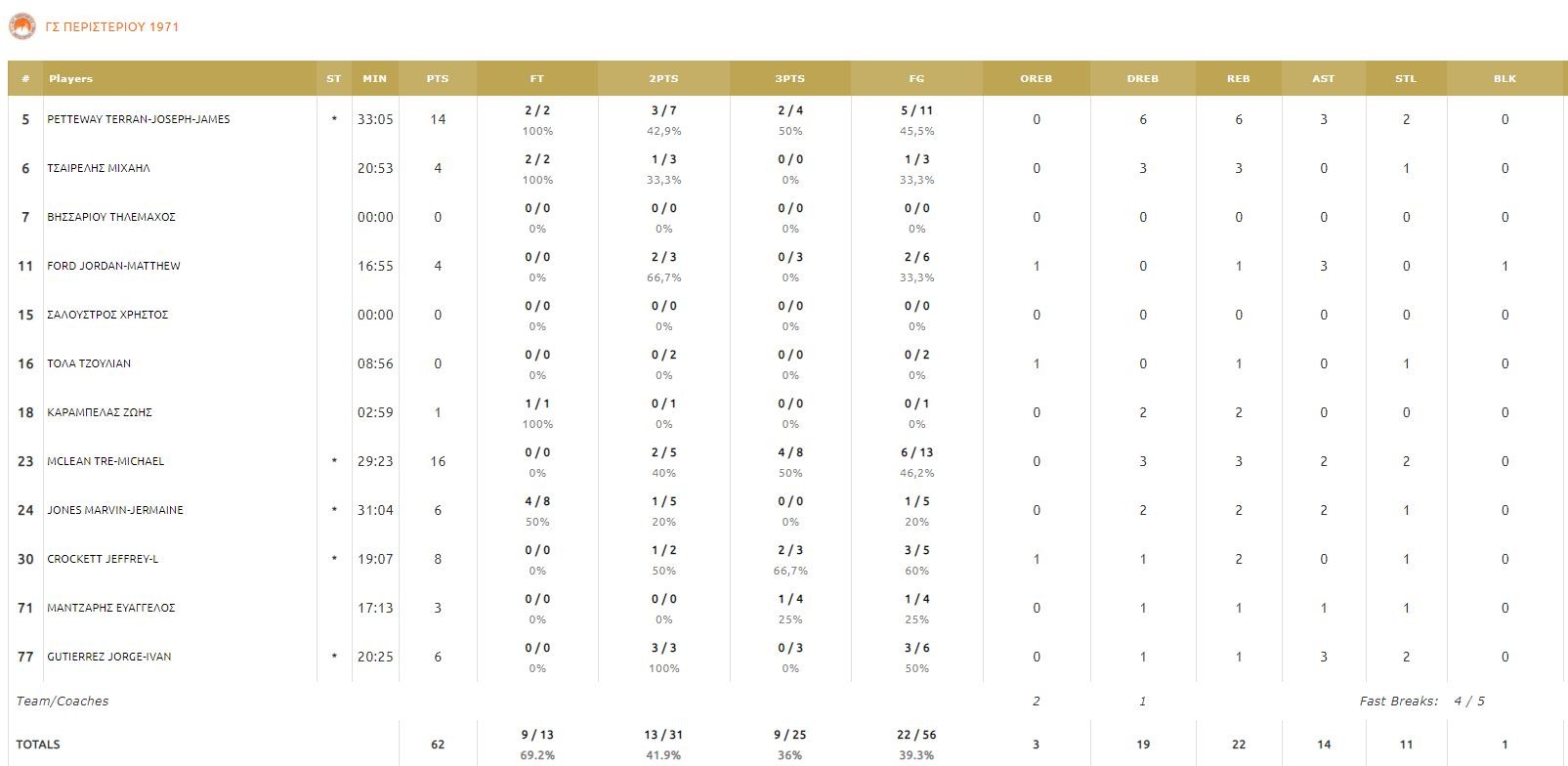Click the BLK column header
The width and height of the screenshot is (1568, 766).
pyautogui.click(x=1504, y=78)
